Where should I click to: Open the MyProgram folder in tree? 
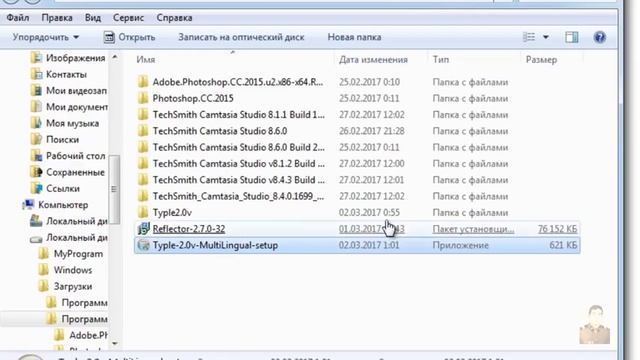pos(78,254)
